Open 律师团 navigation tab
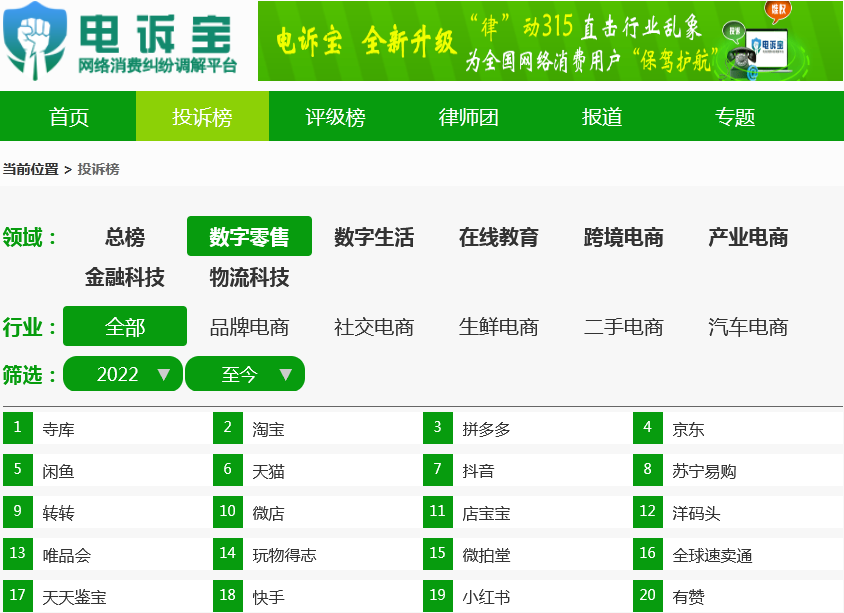The image size is (844, 613). [x=468, y=116]
